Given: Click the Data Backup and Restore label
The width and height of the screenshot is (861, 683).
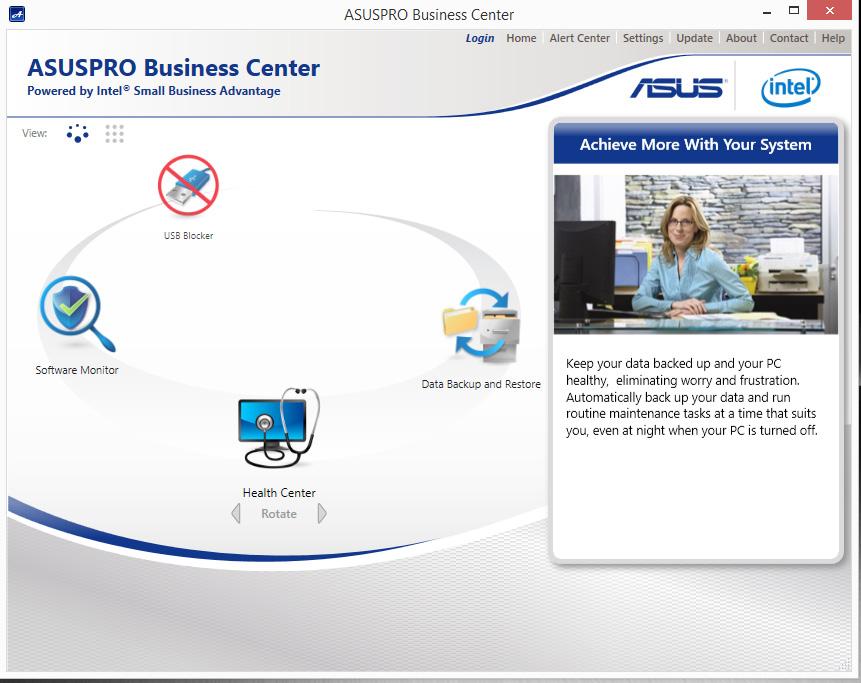Looking at the screenshot, I should click(481, 384).
